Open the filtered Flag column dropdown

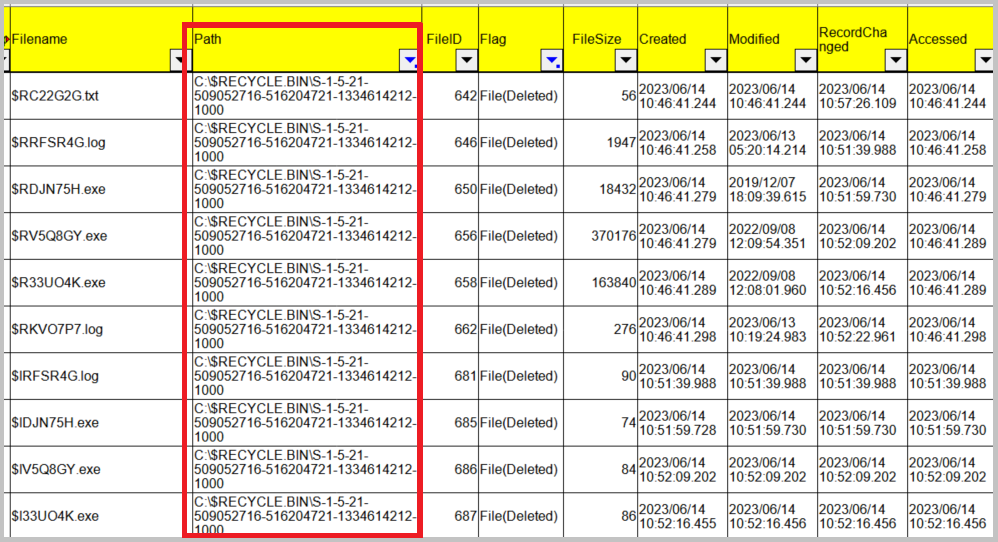click(552, 60)
